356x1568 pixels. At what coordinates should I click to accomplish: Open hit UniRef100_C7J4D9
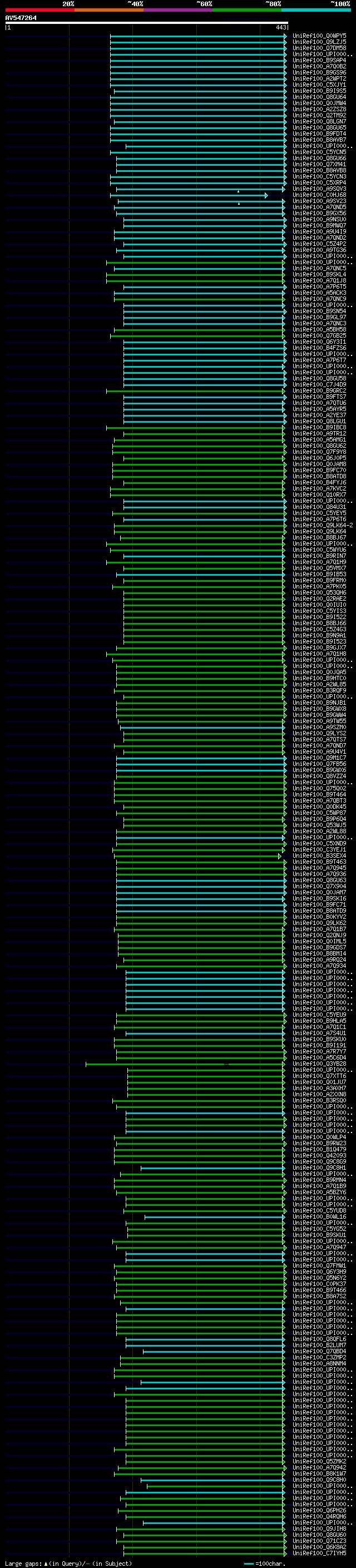(x=319, y=385)
